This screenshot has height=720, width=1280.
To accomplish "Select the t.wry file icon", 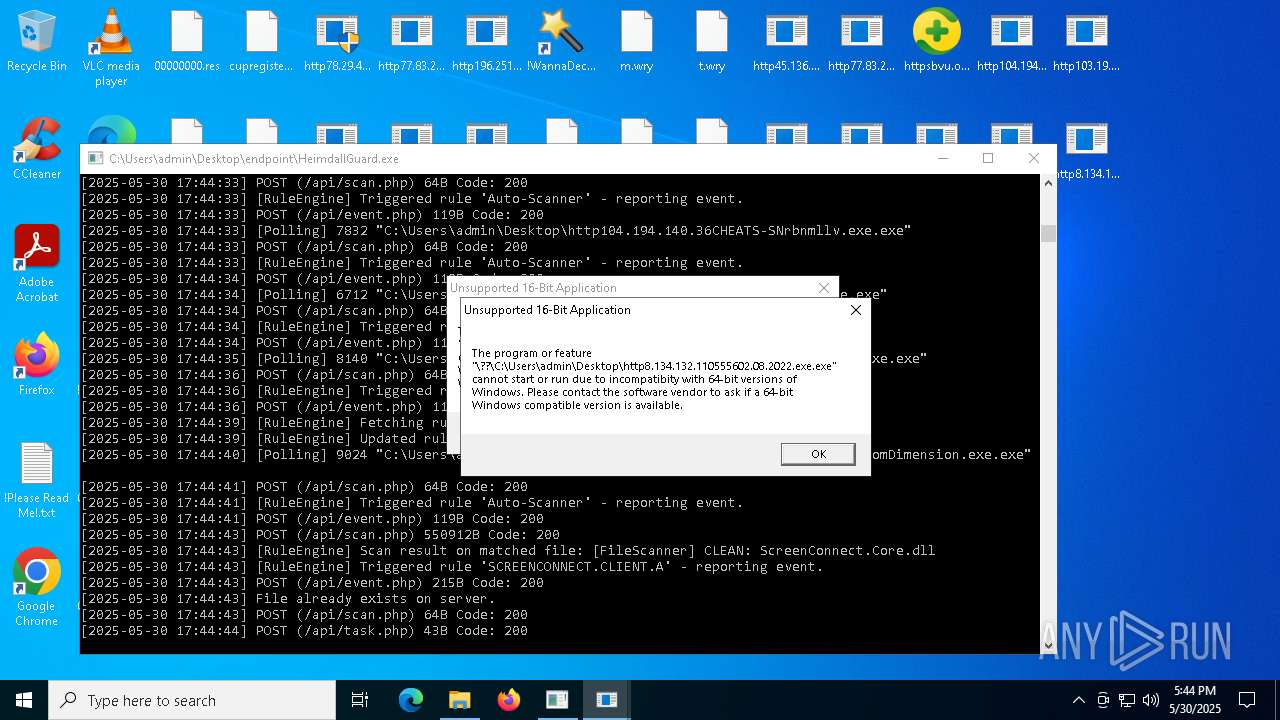I will tap(711, 42).
